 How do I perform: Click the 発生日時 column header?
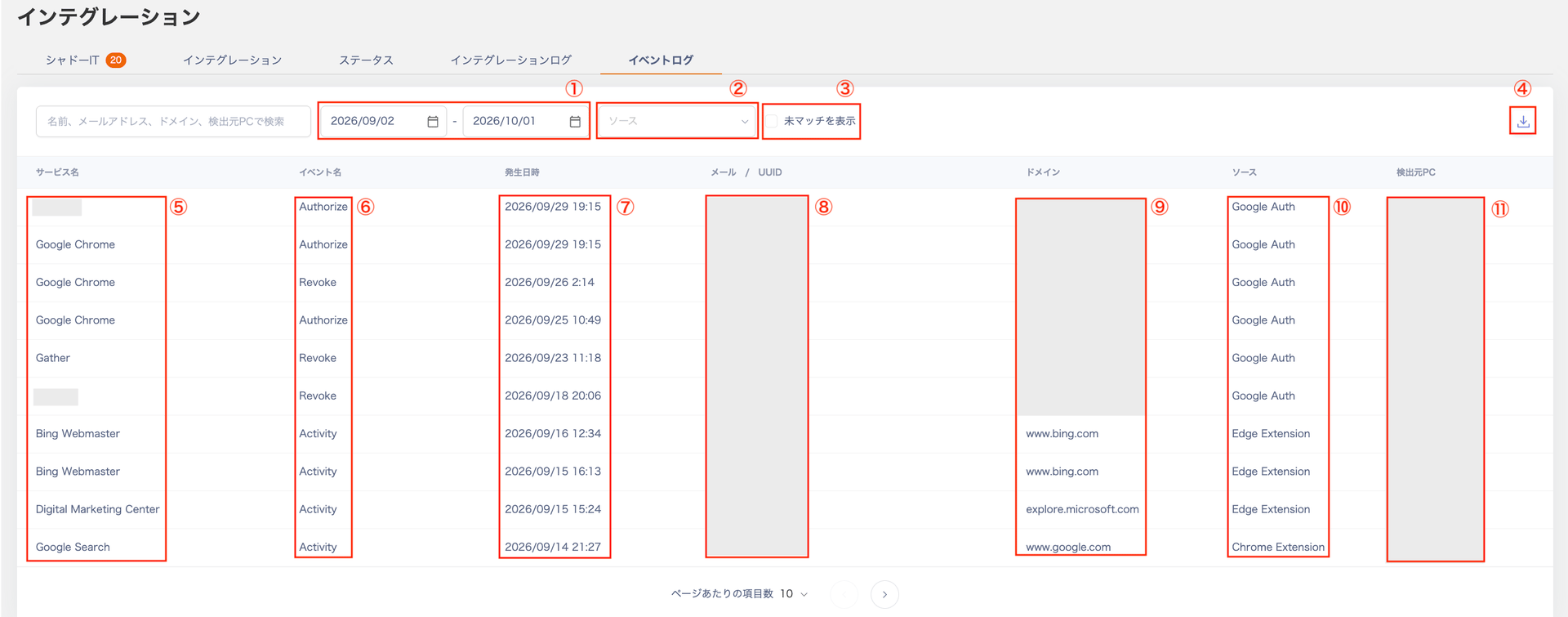coord(522,172)
